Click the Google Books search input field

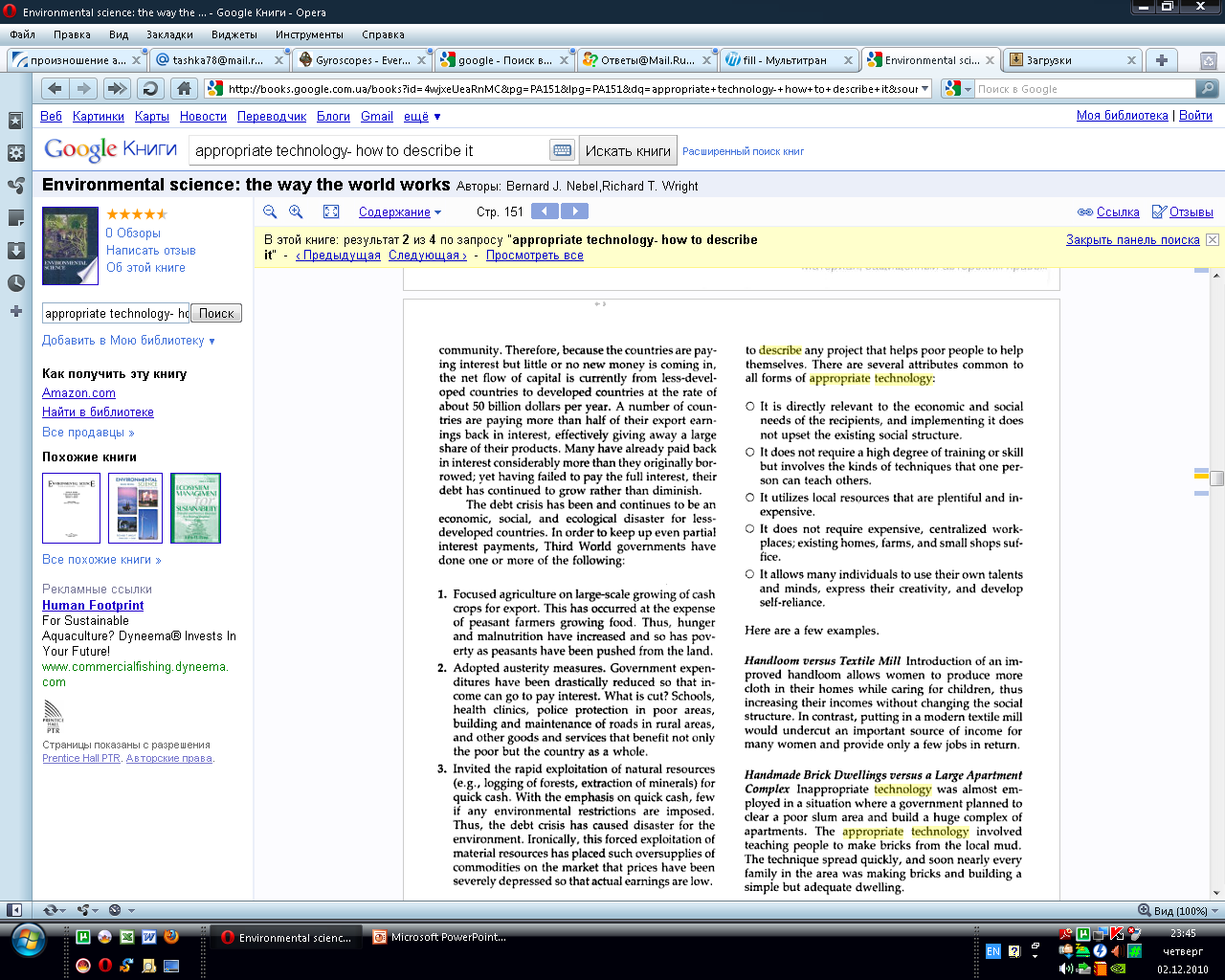370,150
